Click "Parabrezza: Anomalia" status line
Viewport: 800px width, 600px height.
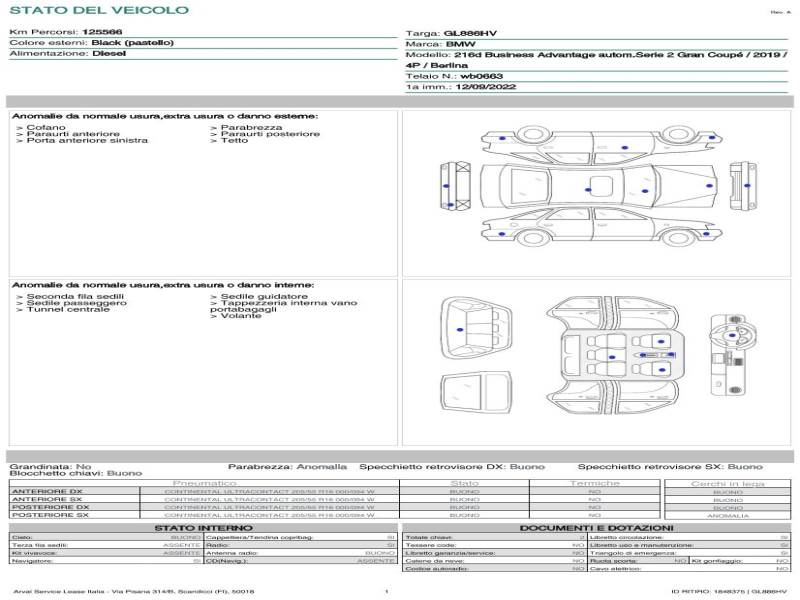click(287, 467)
